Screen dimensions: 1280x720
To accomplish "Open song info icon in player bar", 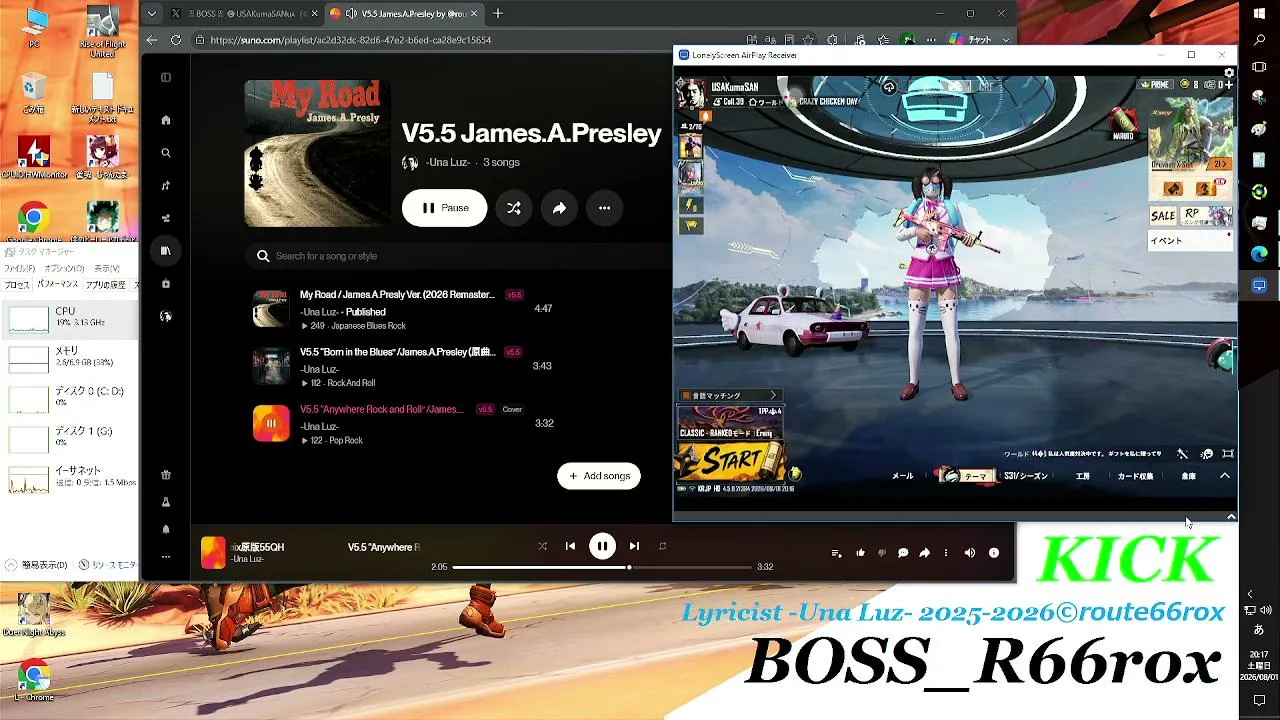I will coord(994,553).
